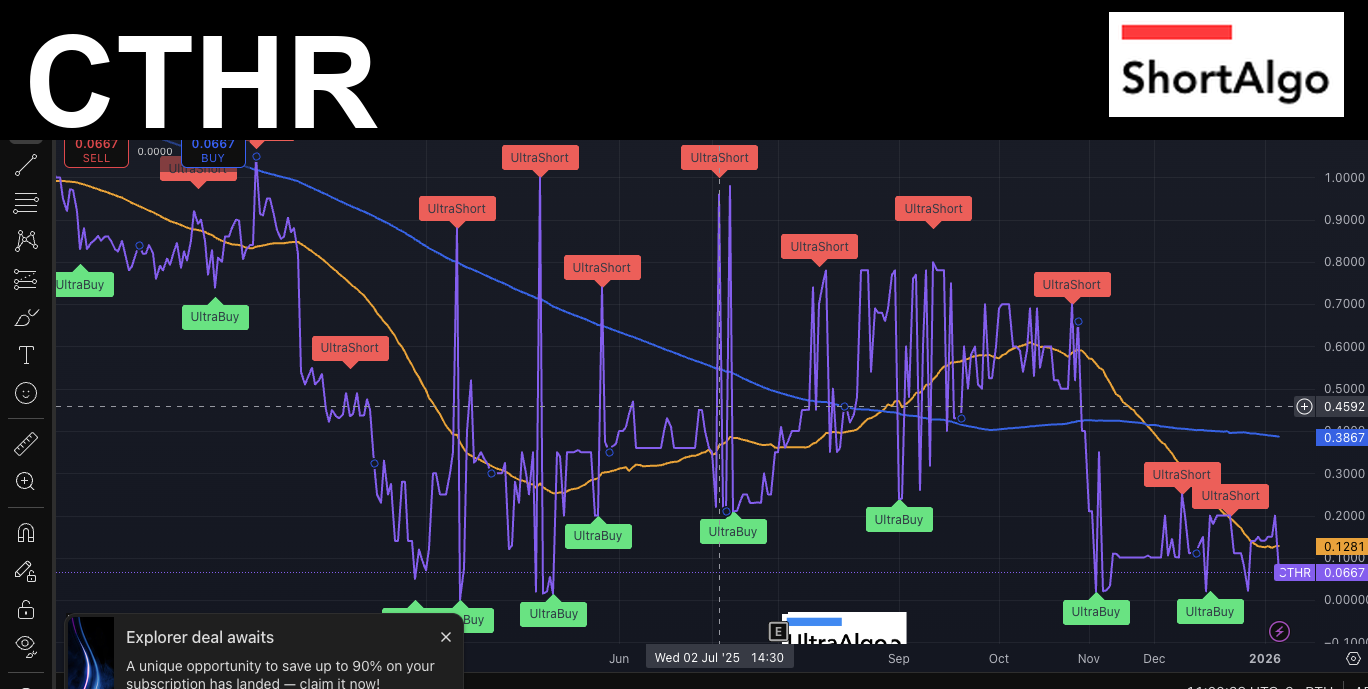1368x689 pixels.
Task: Open the forecasting and measurement tools
Action: 26,279
